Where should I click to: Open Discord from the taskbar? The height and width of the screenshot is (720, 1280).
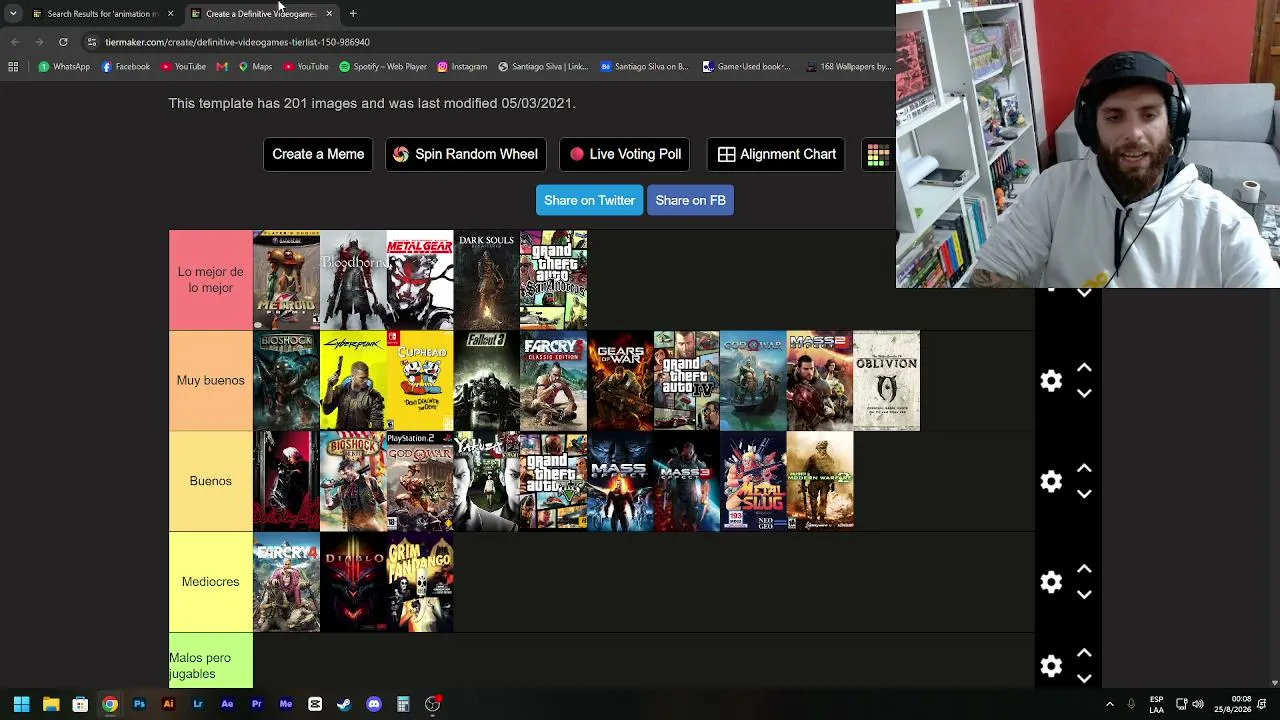[374, 704]
